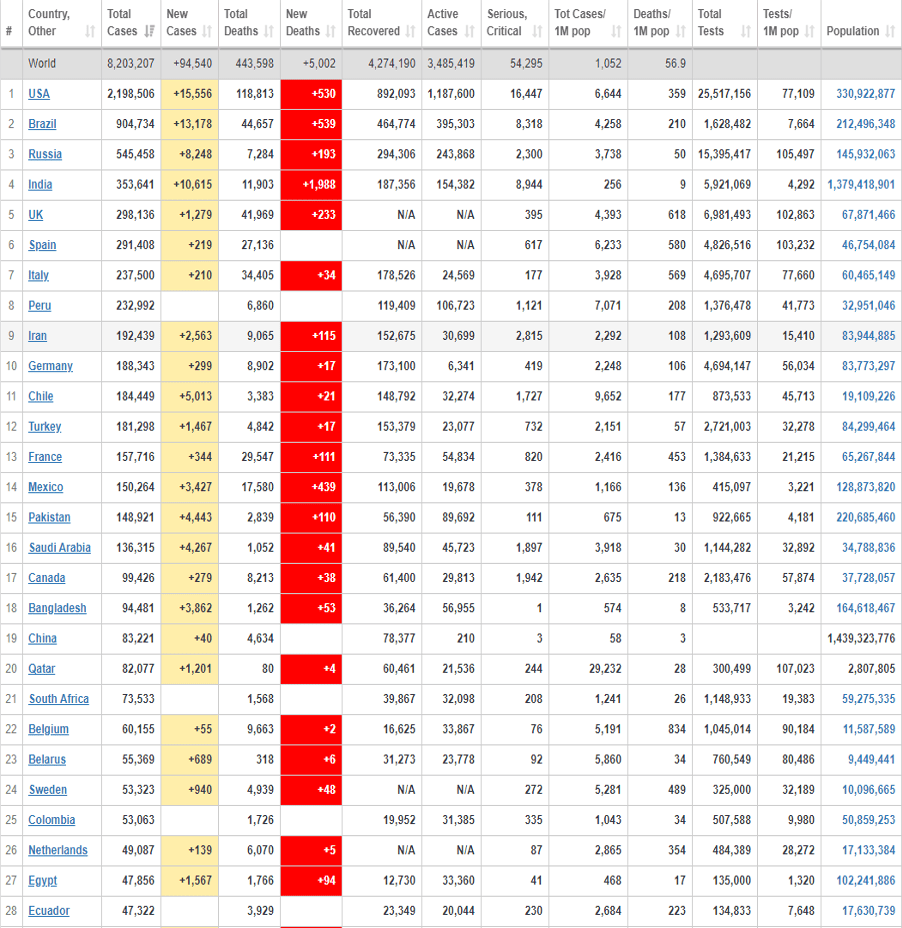Open the USA country link
The width and height of the screenshot is (902, 928).
[x=39, y=94]
